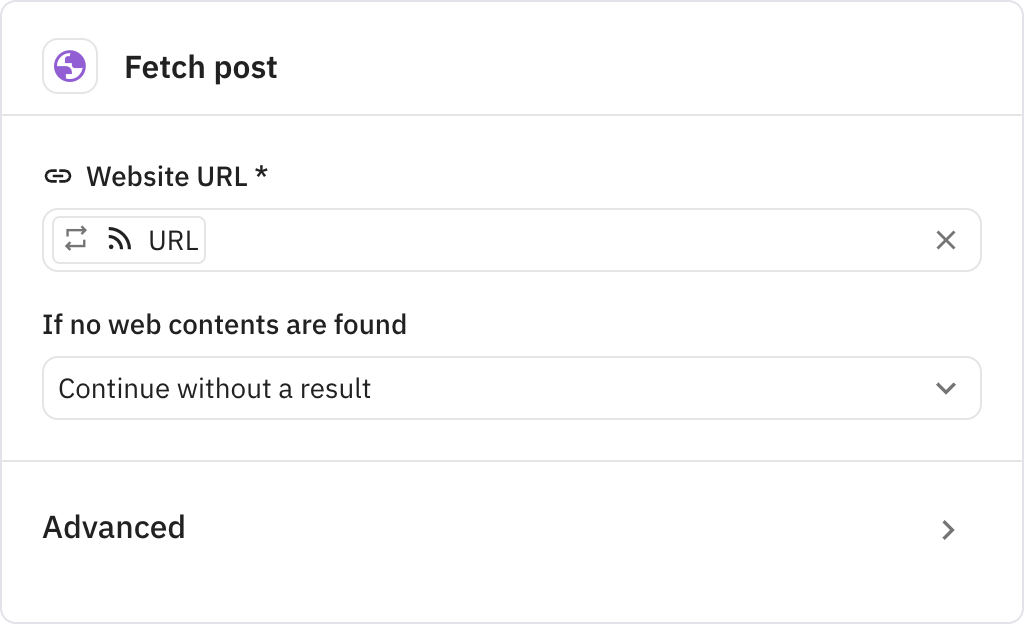Click the down arrow icon on the result dropdown

948,388
